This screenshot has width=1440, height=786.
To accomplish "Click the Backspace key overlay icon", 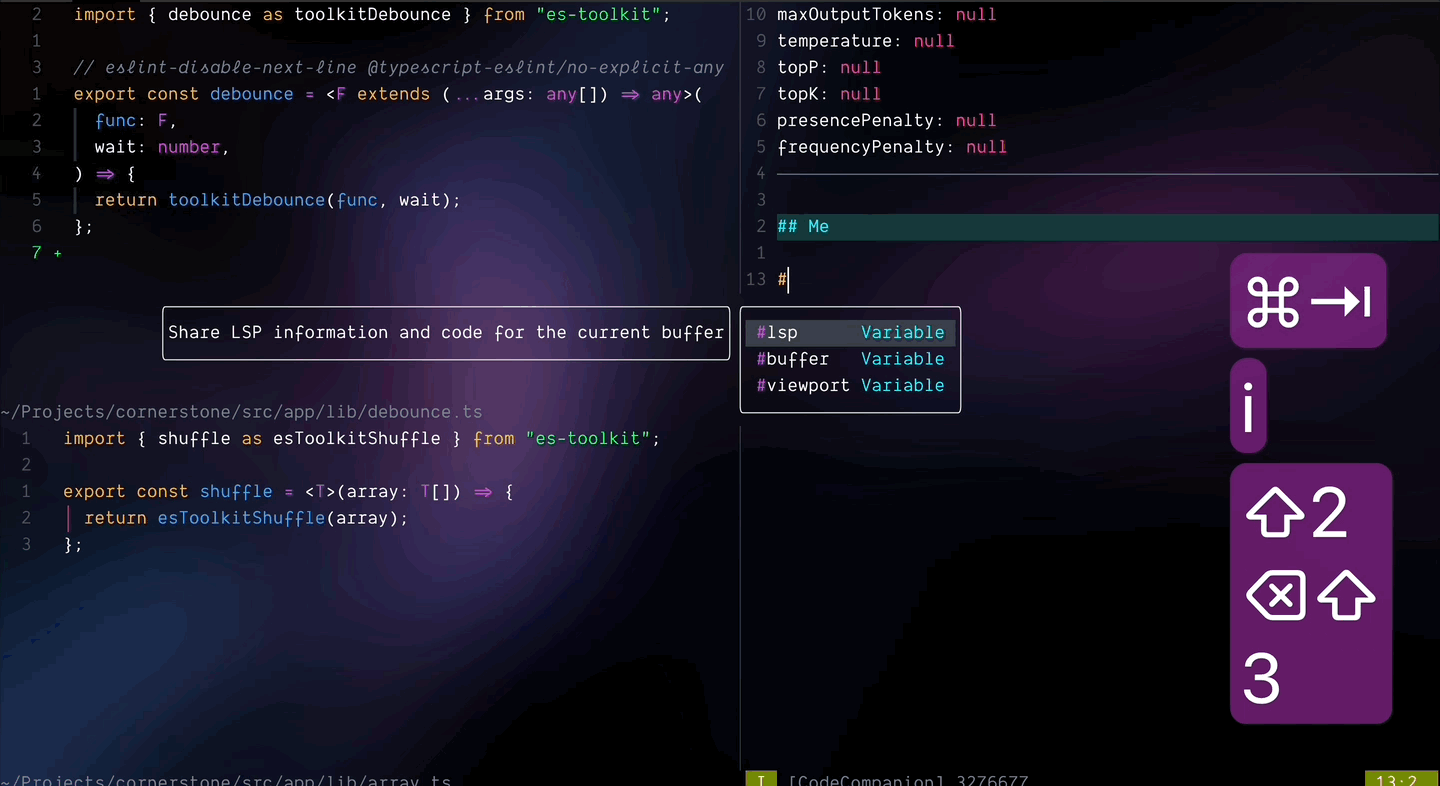I will pyautogui.click(x=1276, y=595).
